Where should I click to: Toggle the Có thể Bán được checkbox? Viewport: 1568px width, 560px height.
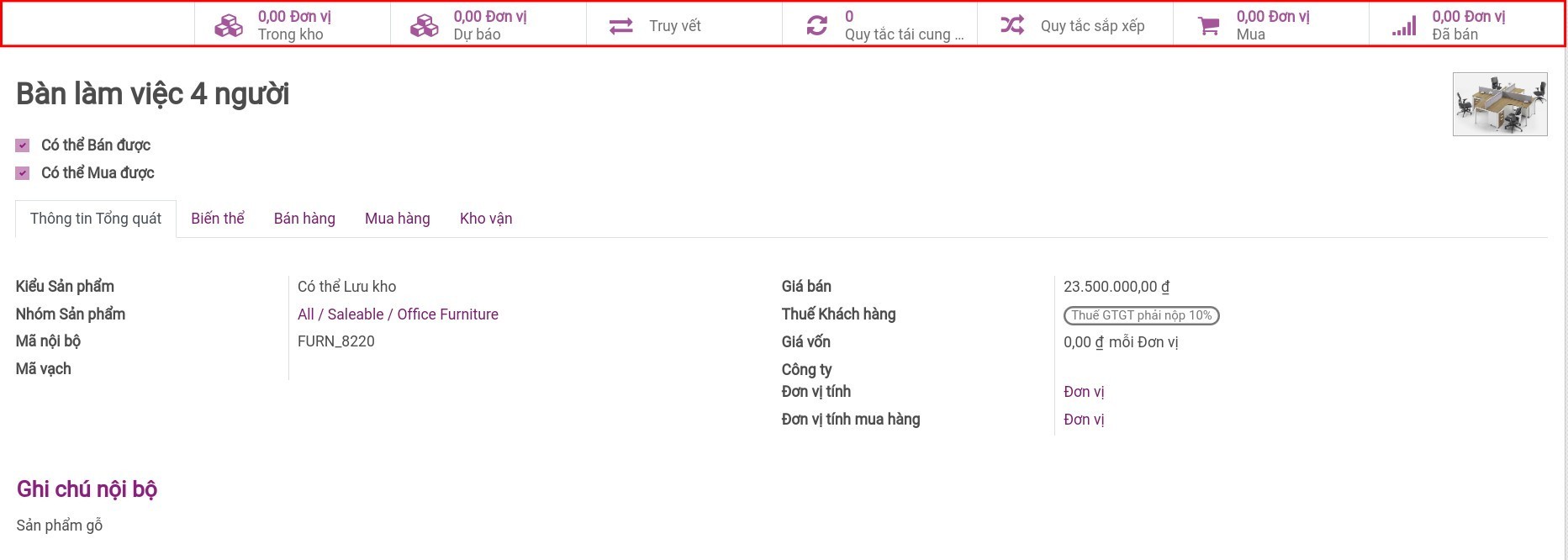(x=23, y=145)
